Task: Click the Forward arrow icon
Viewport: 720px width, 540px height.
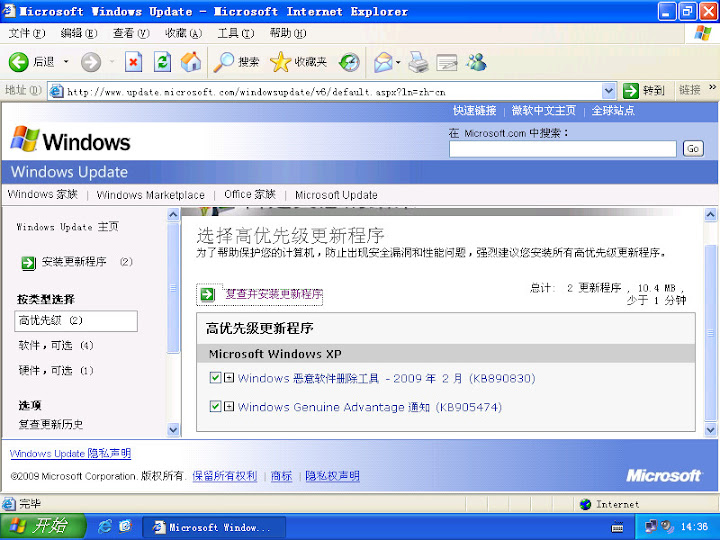Action: coord(91,62)
